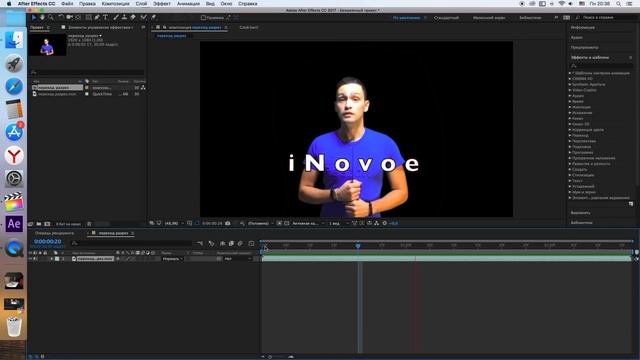The image size is (640, 360).
Task: Open the 1 вид view layout dropdown
Action: pyautogui.click(x=339, y=223)
